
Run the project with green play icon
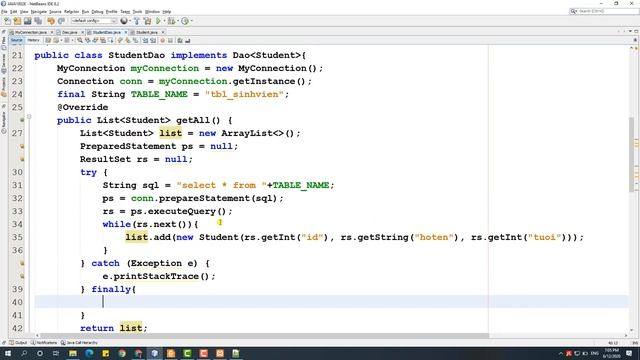[158, 21]
